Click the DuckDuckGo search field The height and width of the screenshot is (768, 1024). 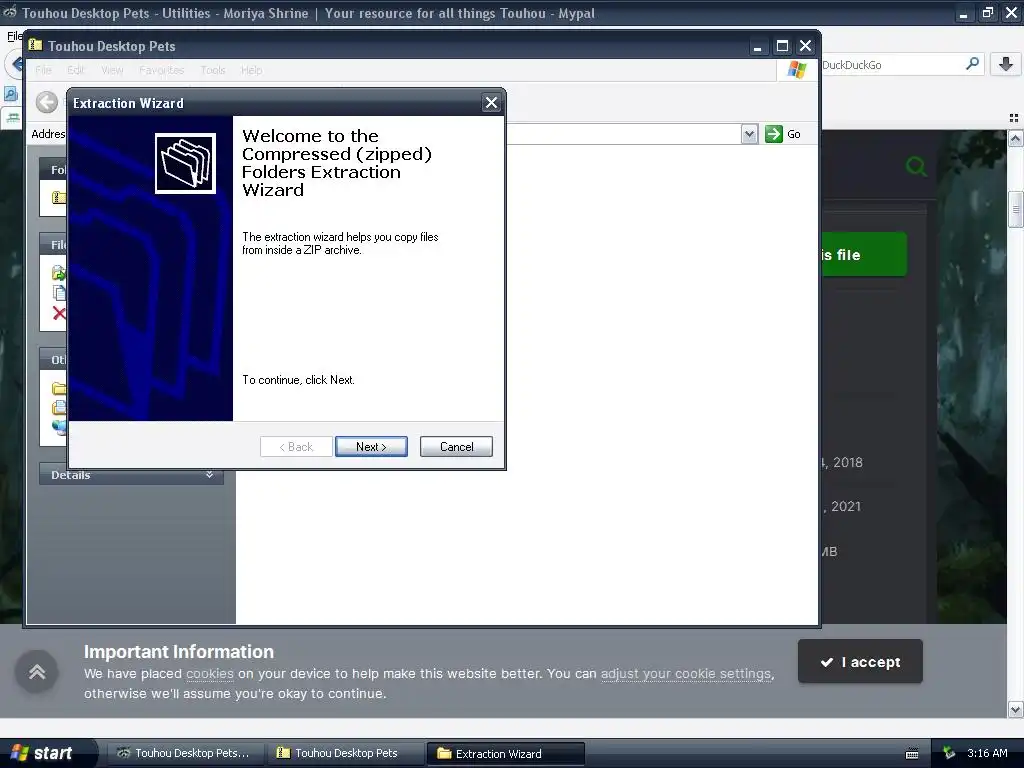tap(891, 65)
